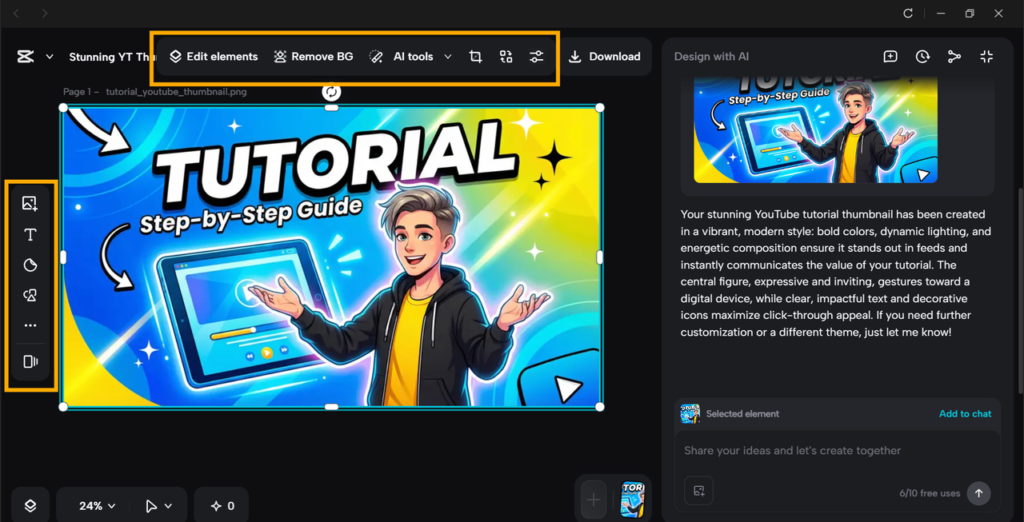This screenshot has width=1024, height=522.
Task: Select the Remove BG tool
Action: tap(313, 57)
